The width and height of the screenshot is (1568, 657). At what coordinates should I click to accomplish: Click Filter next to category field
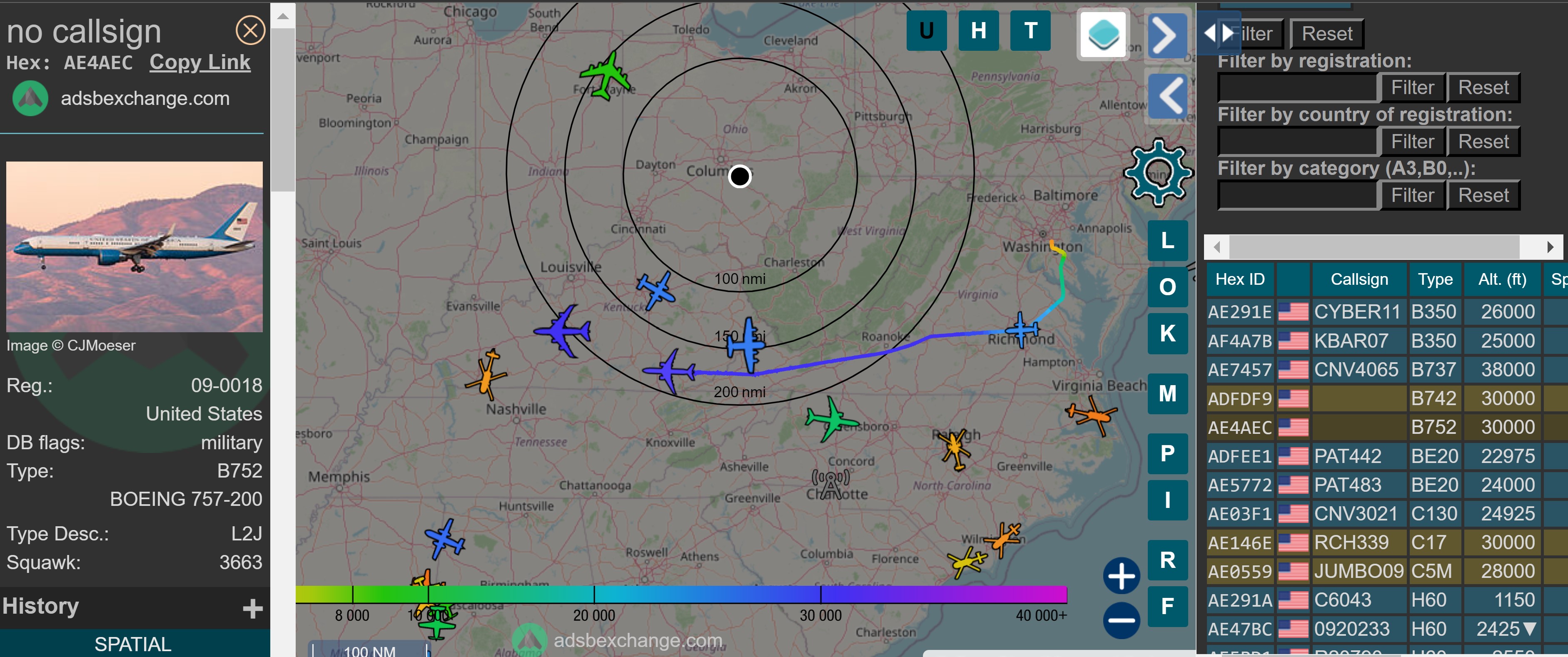[x=1412, y=196]
